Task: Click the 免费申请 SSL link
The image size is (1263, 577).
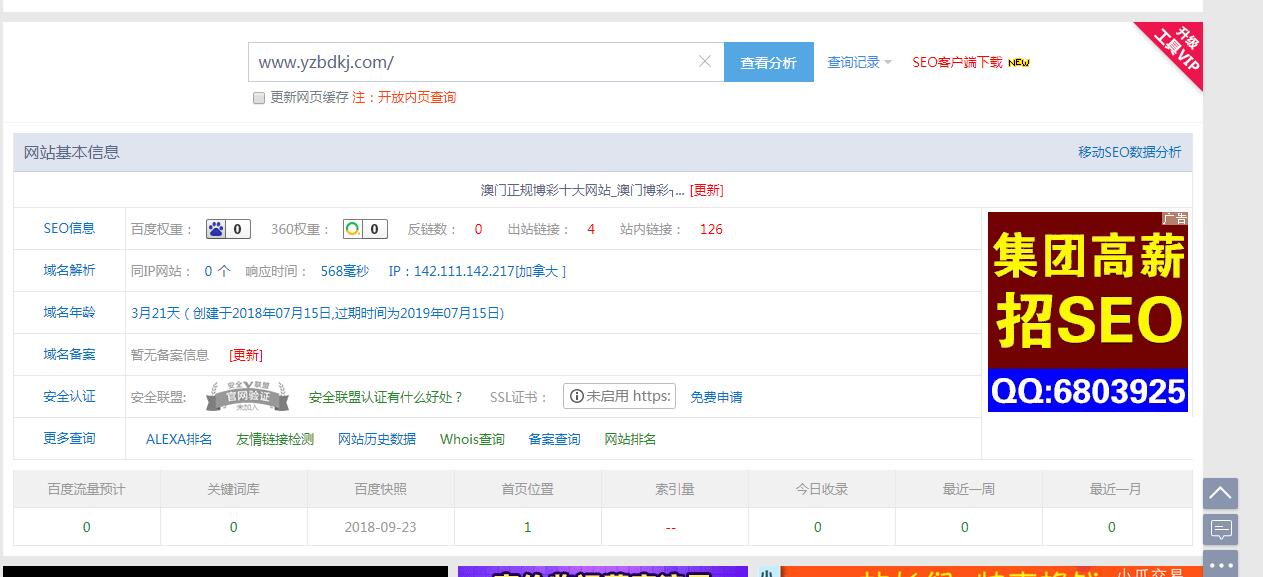Action: point(716,397)
